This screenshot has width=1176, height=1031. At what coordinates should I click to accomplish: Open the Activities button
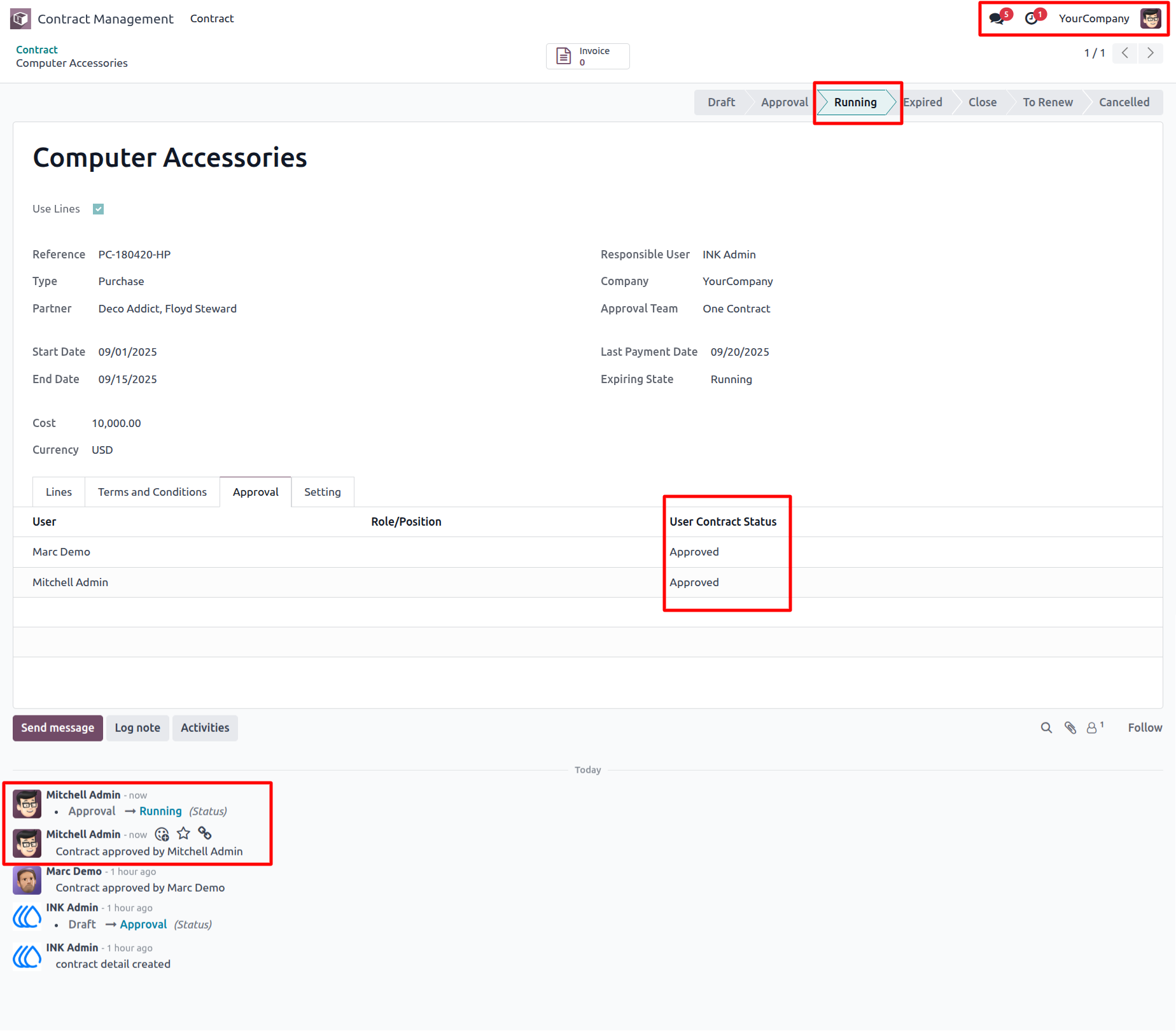click(x=205, y=728)
